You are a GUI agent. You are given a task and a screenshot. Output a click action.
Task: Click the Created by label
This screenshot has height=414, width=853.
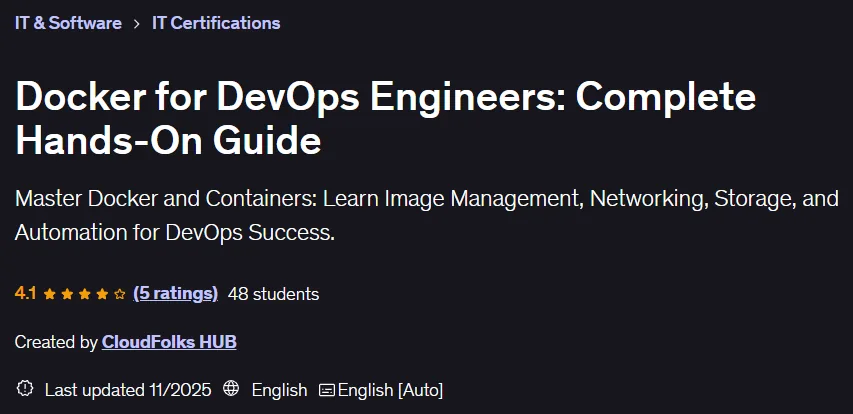click(56, 342)
